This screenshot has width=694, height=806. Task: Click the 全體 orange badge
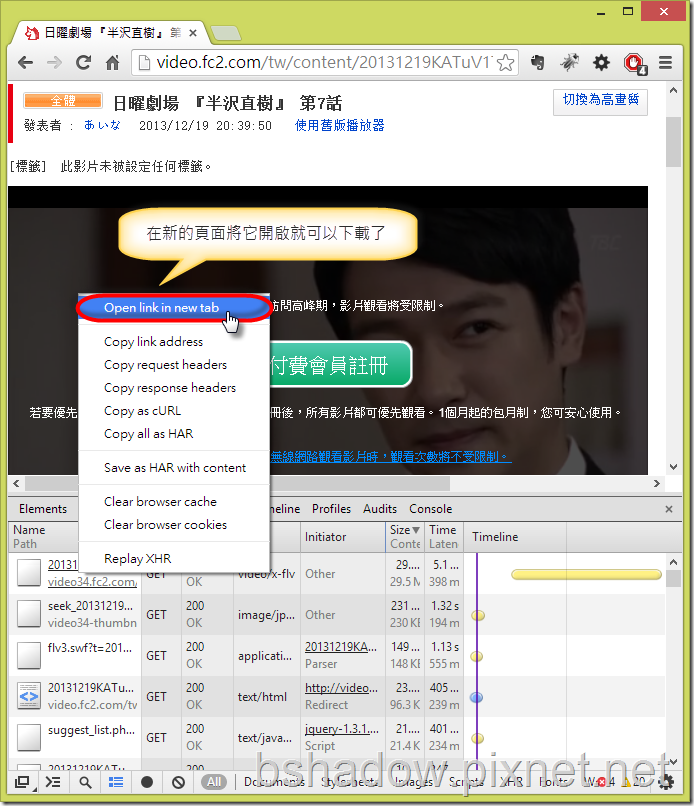point(63,100)
